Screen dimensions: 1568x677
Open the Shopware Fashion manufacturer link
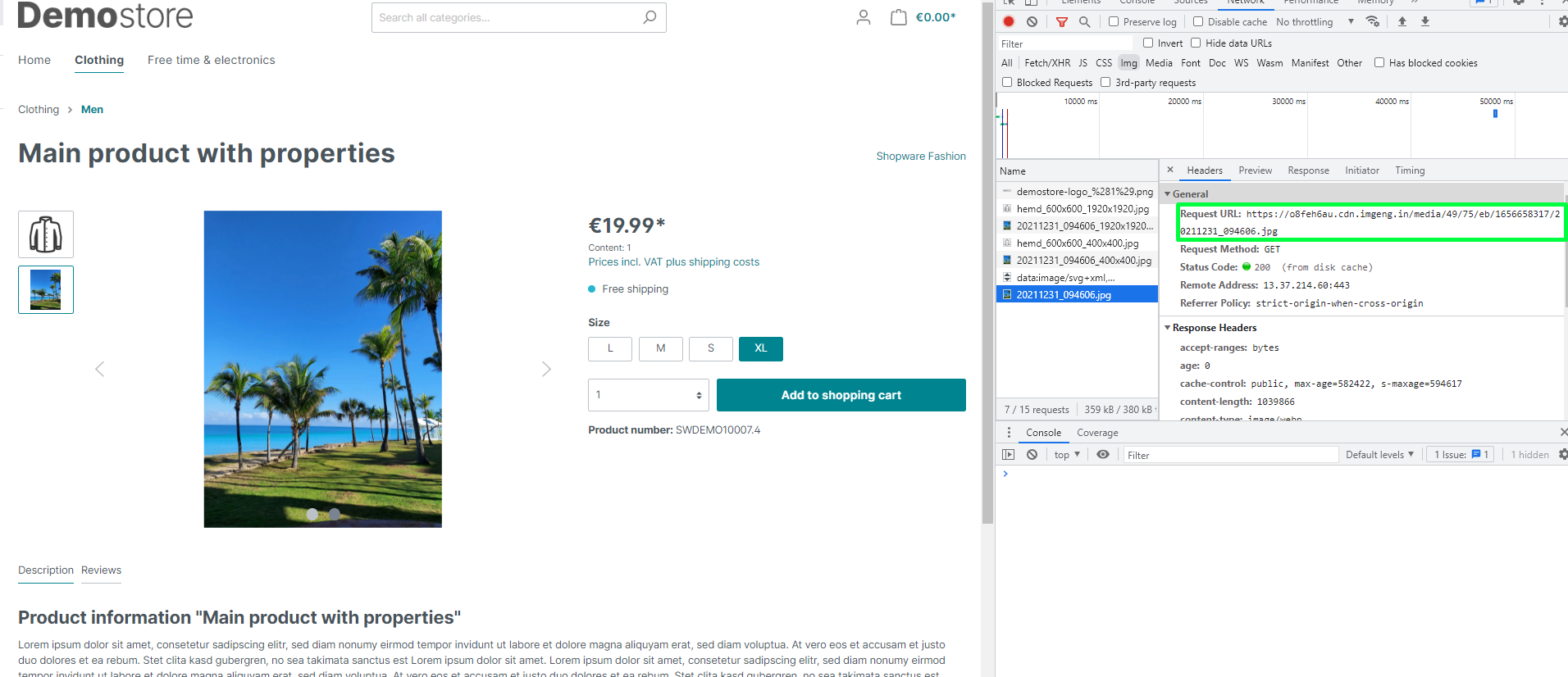click(921, 157)
